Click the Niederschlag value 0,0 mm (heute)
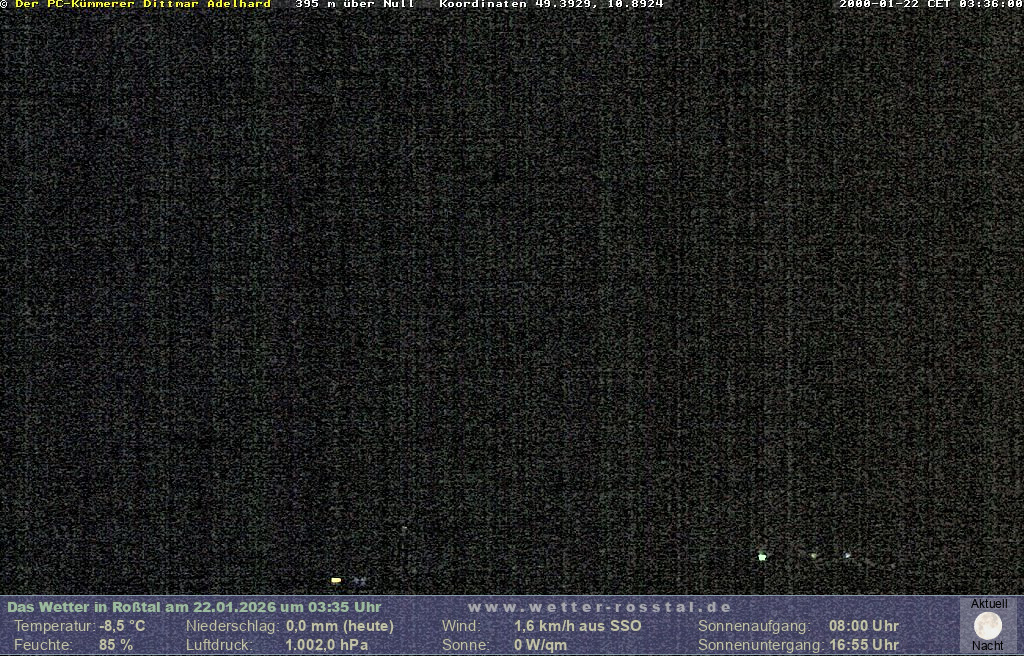Screen dimensions: 1024x656 pyautogui.click(x=340, y=626)
